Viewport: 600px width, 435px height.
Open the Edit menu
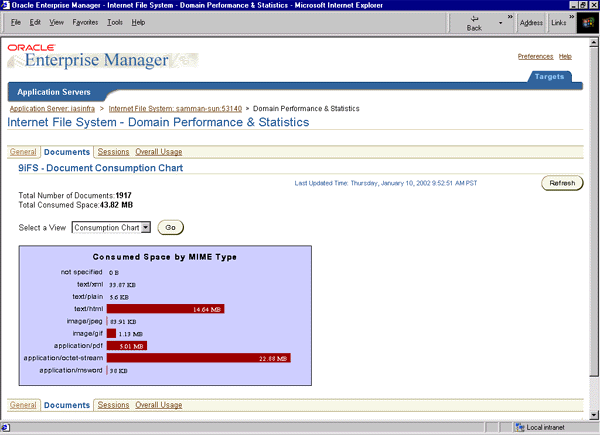[x=35, y=22]
